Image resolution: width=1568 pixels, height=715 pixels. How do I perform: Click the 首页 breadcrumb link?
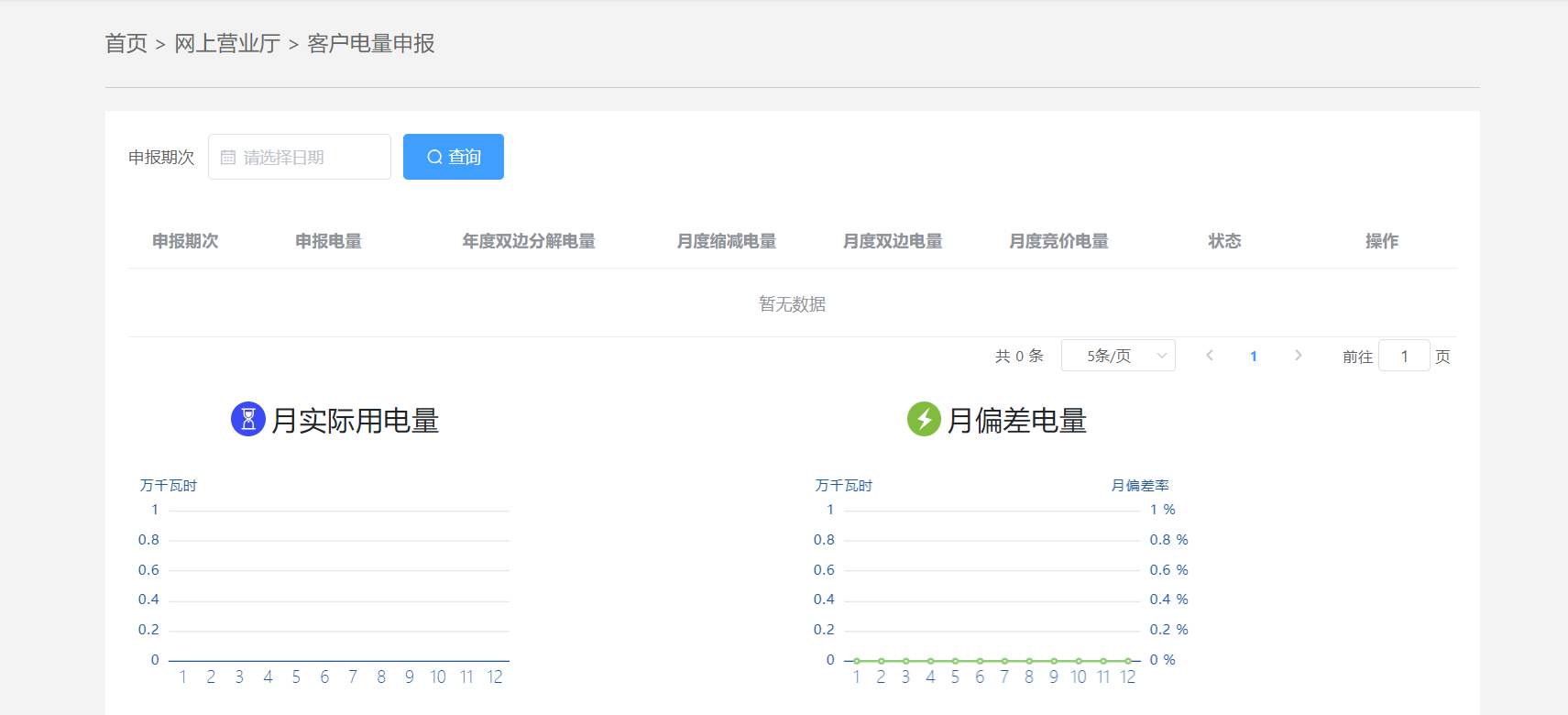pyautogui.click(x=126, y=44)
